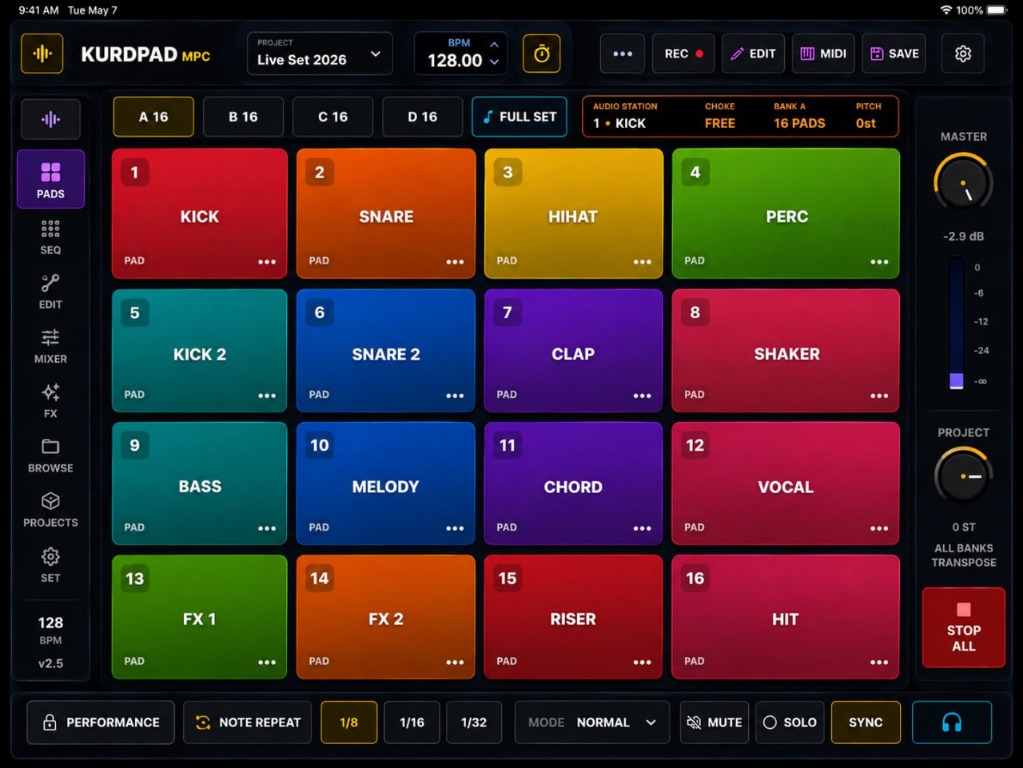
Task: Select the FULL SET tab
Action: pos(519,117)
